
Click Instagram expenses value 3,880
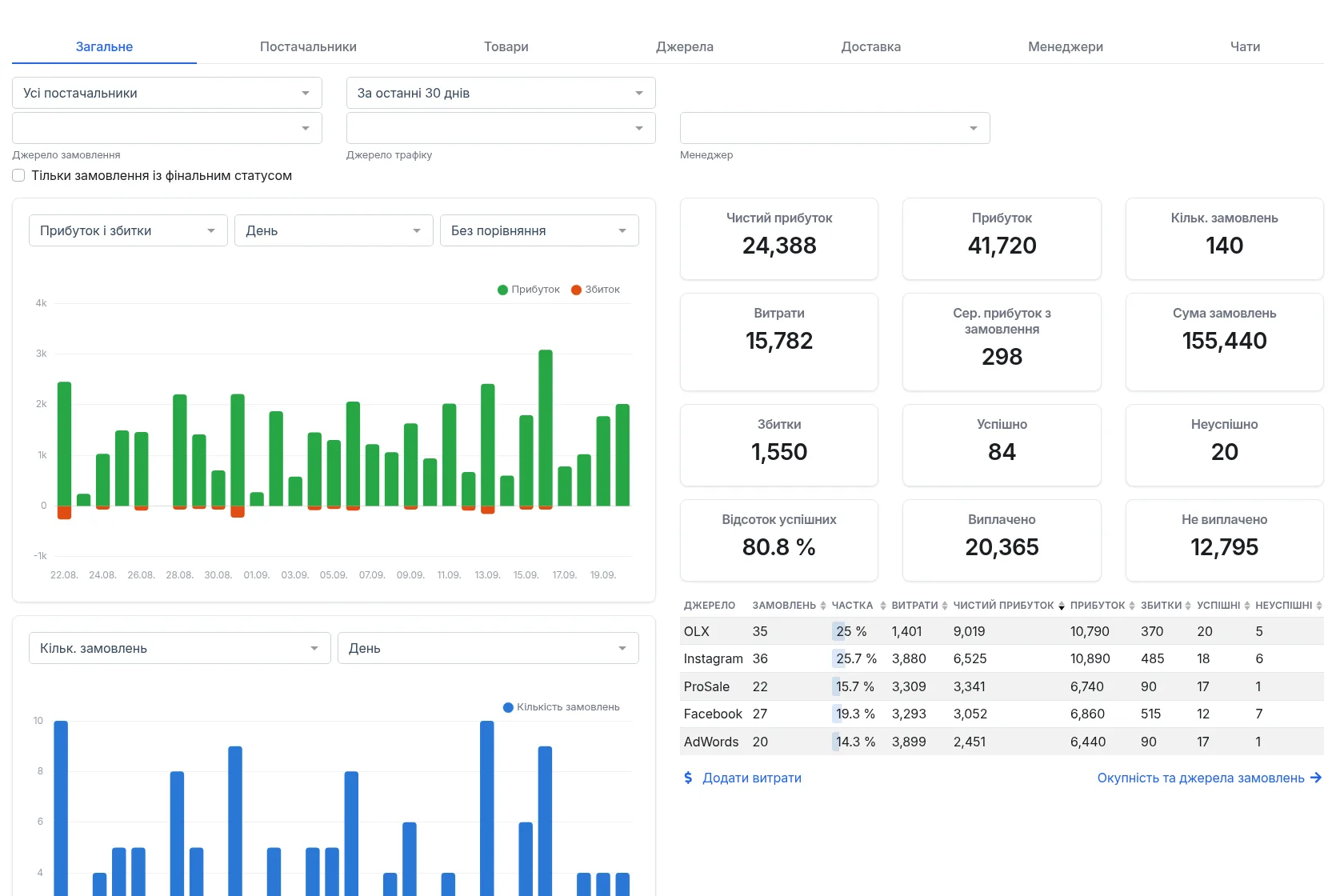[909, 658]
